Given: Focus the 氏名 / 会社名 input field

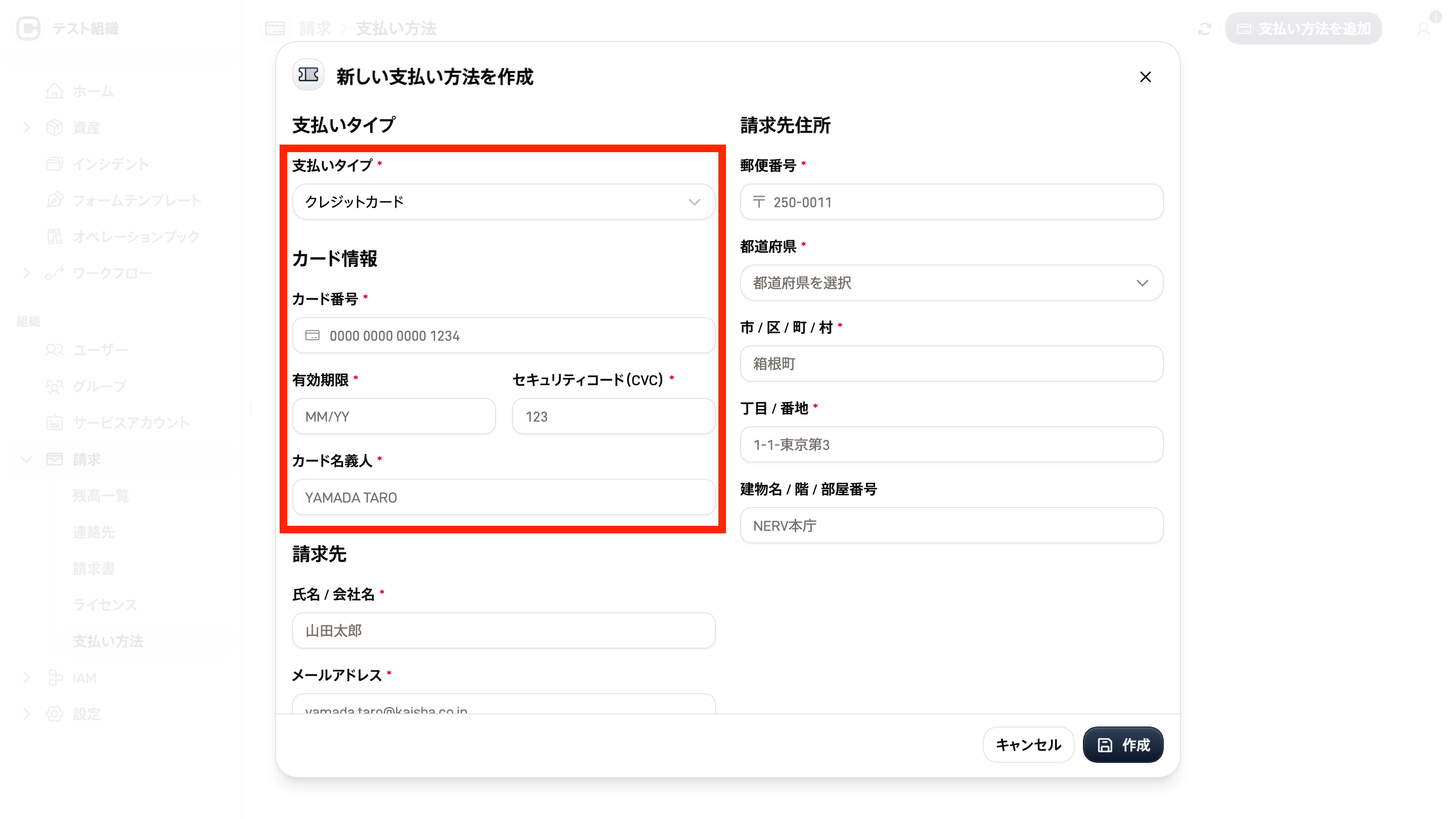Looking at the screenshot, I should click(504, 631).
